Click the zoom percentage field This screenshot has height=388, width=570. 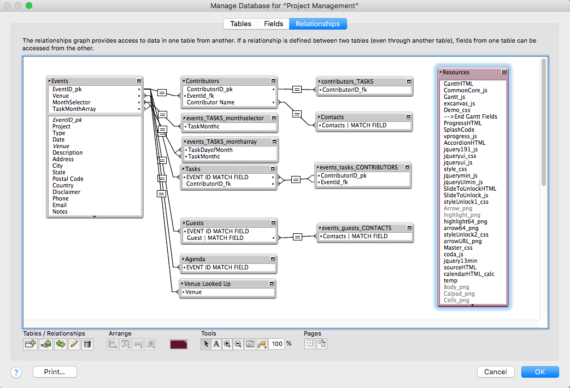277,344
